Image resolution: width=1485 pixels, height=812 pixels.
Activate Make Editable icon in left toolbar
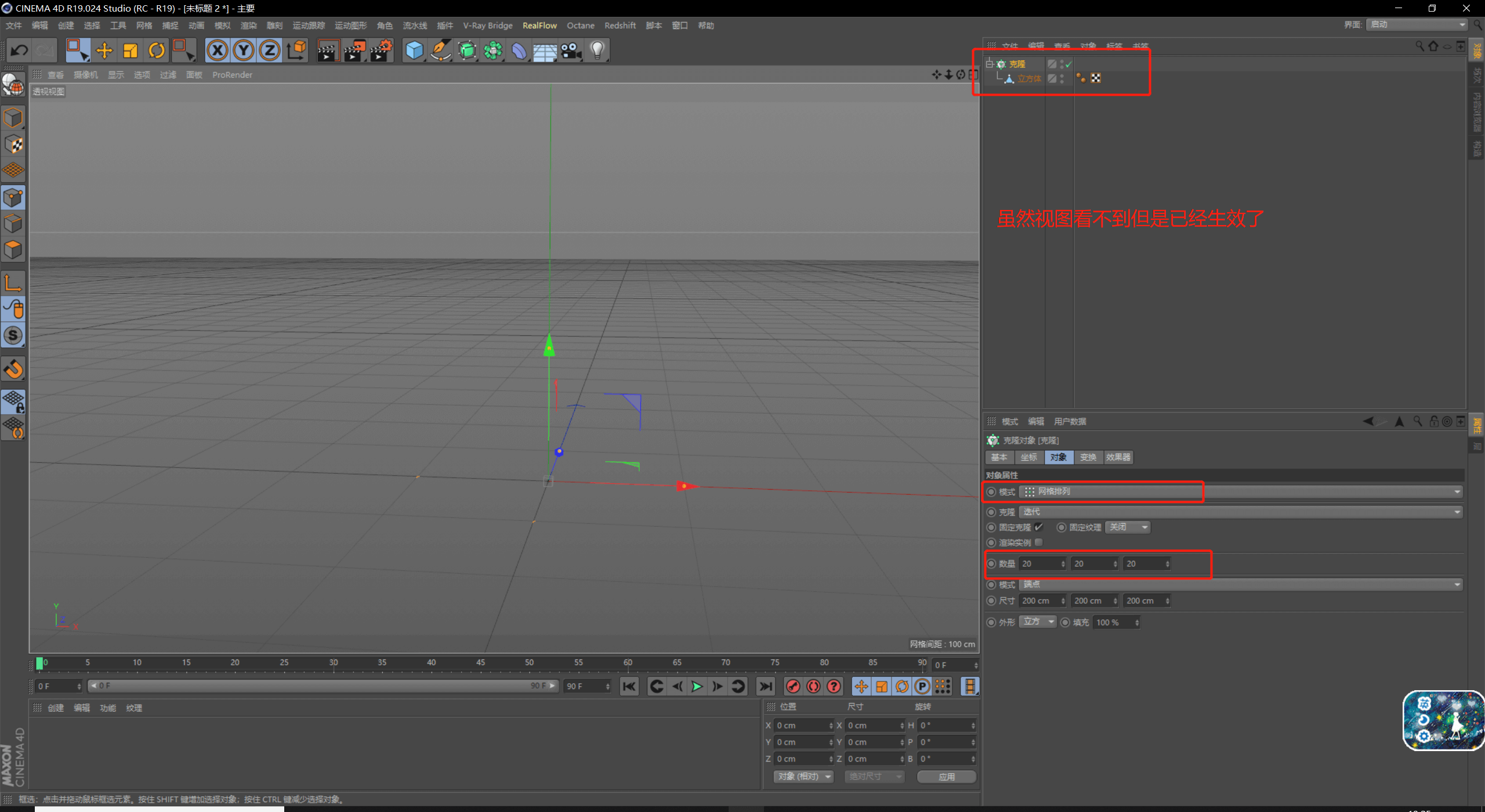[13, 85]
